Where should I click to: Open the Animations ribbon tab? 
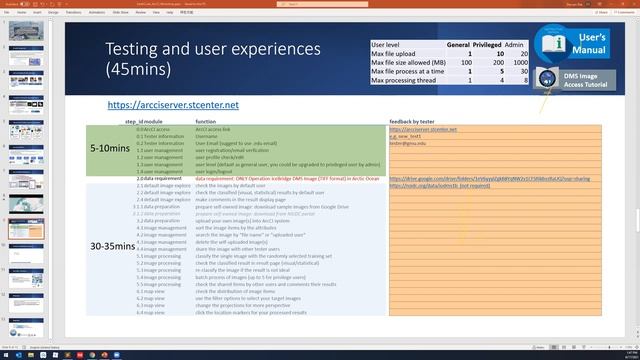tap(97, 13)
